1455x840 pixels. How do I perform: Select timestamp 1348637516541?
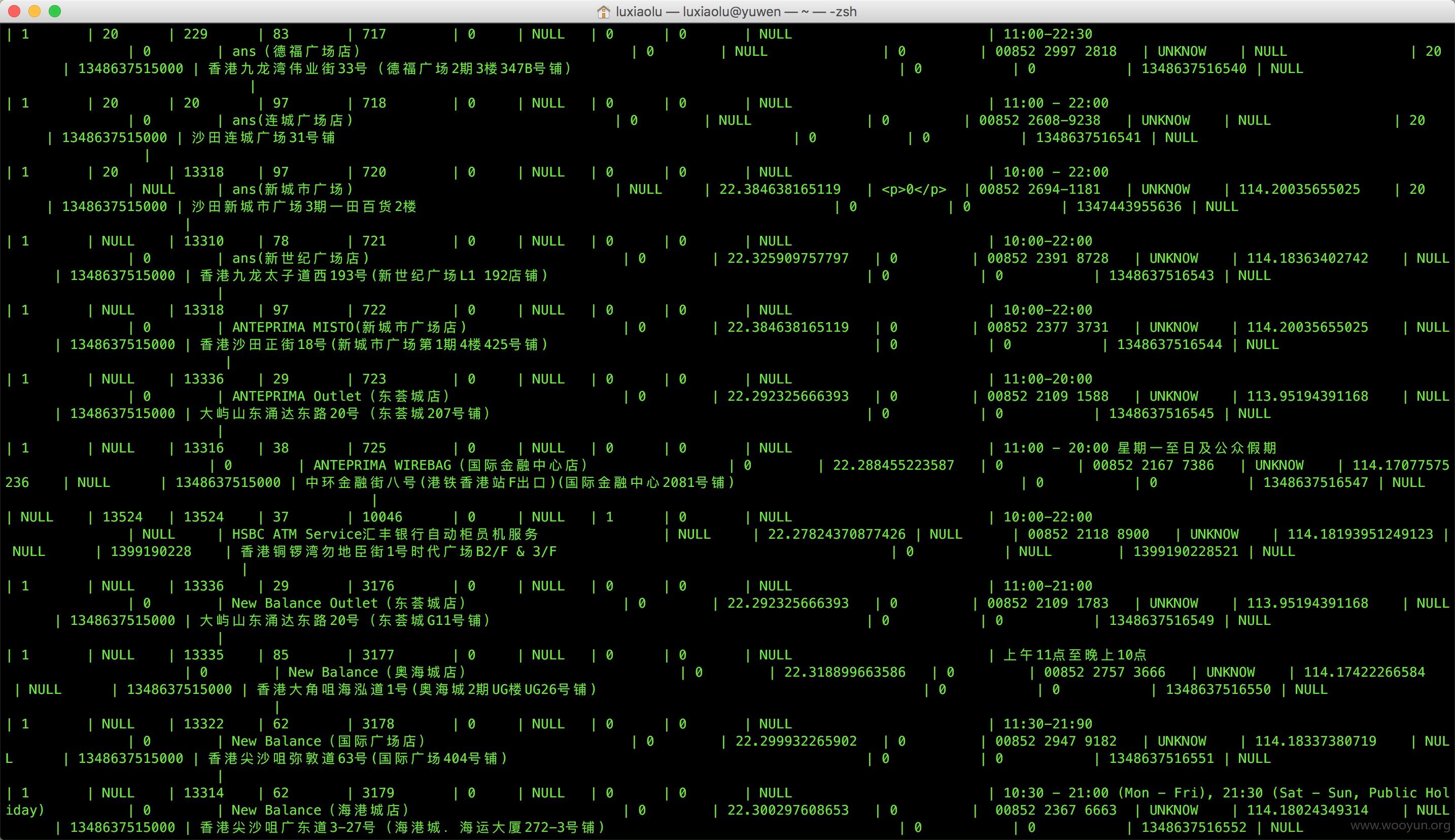[x=1088, y=138]
